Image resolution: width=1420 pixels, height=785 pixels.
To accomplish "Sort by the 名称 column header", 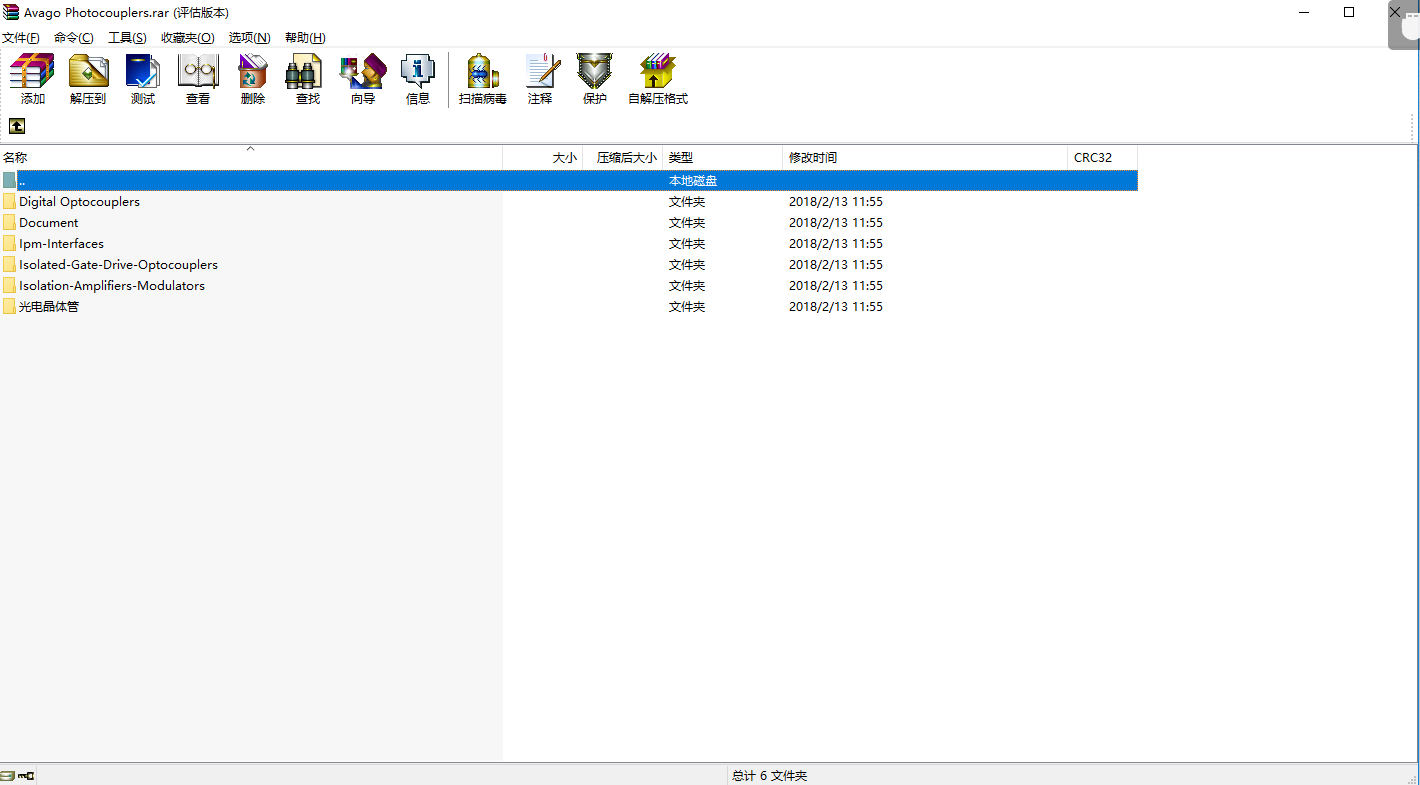I will point(251,157).
